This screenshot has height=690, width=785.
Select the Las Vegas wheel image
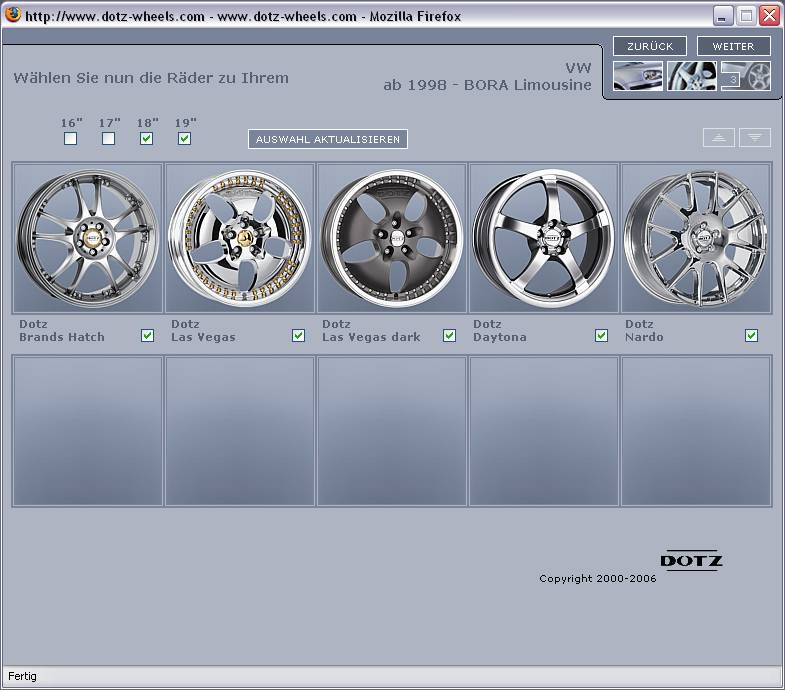click(x=240, y=238)
